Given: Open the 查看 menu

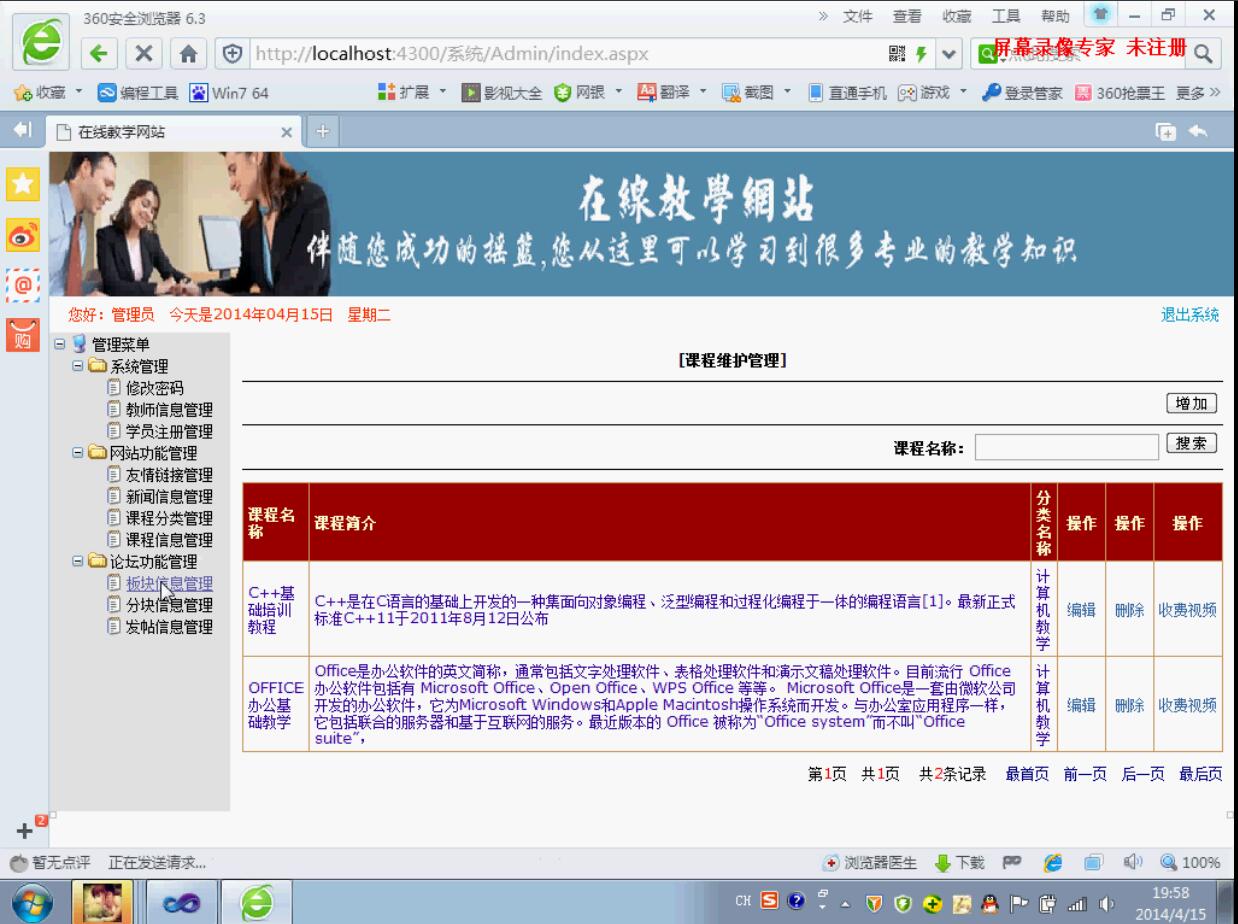Looking at the screenshot, I should 908,16.
